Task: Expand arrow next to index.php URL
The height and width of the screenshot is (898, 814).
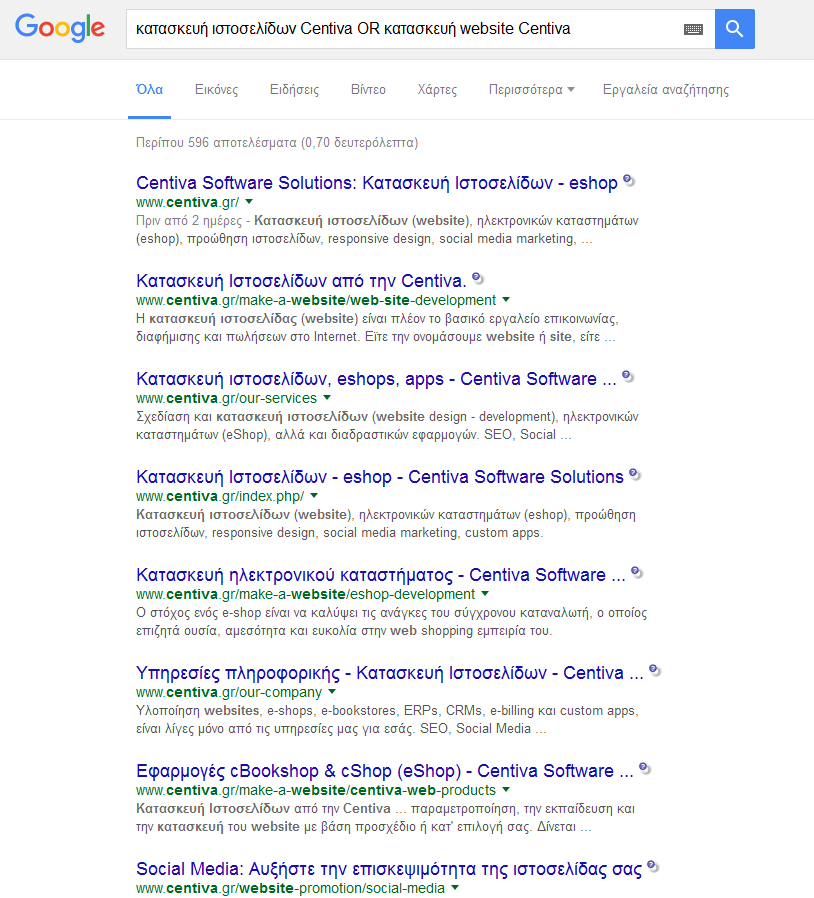Action: click(x=314, y=495)
